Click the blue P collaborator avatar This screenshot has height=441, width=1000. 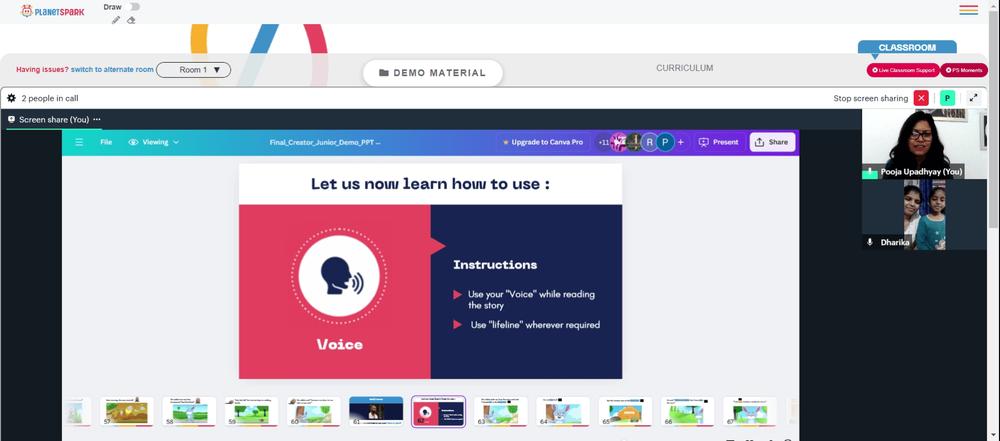point(665,142)
